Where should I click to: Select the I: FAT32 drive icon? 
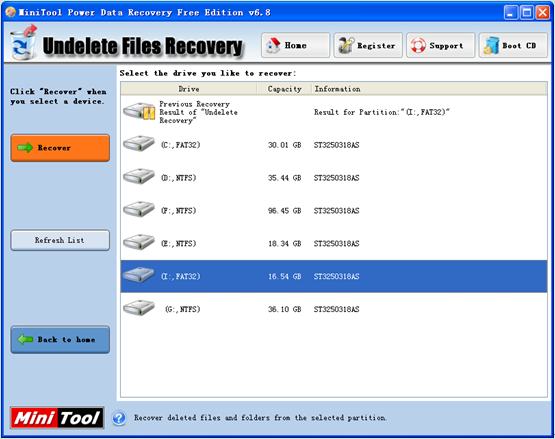pos(139,275)
